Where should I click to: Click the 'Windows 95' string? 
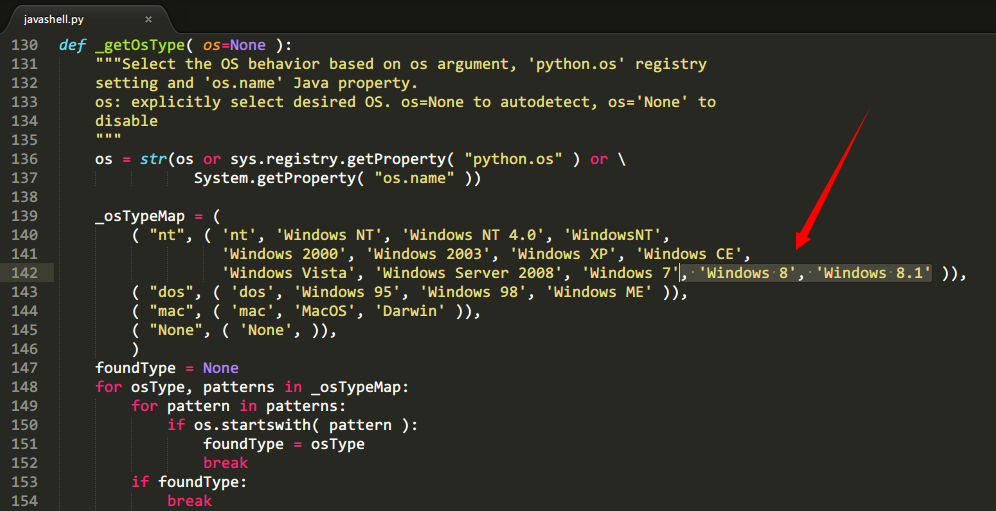347,292
